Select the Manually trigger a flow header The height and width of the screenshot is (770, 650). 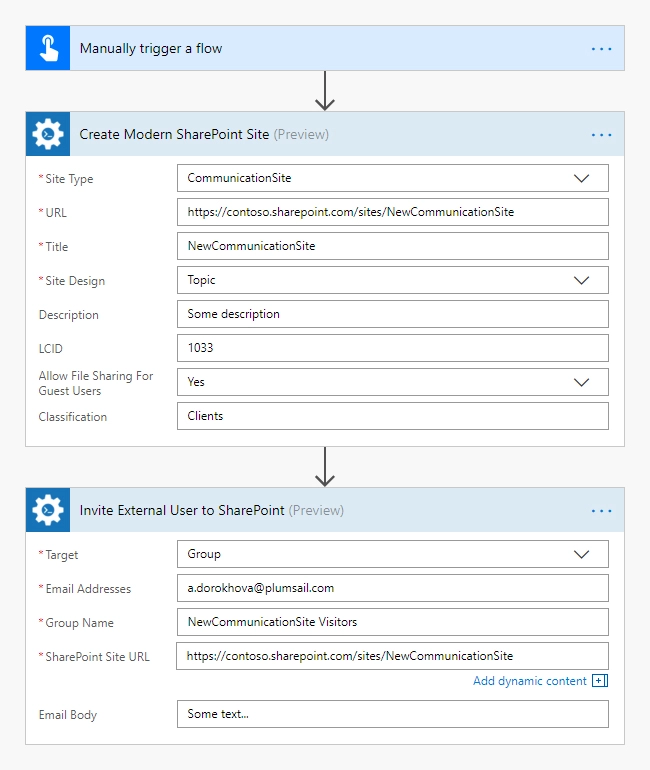(325, 48)
